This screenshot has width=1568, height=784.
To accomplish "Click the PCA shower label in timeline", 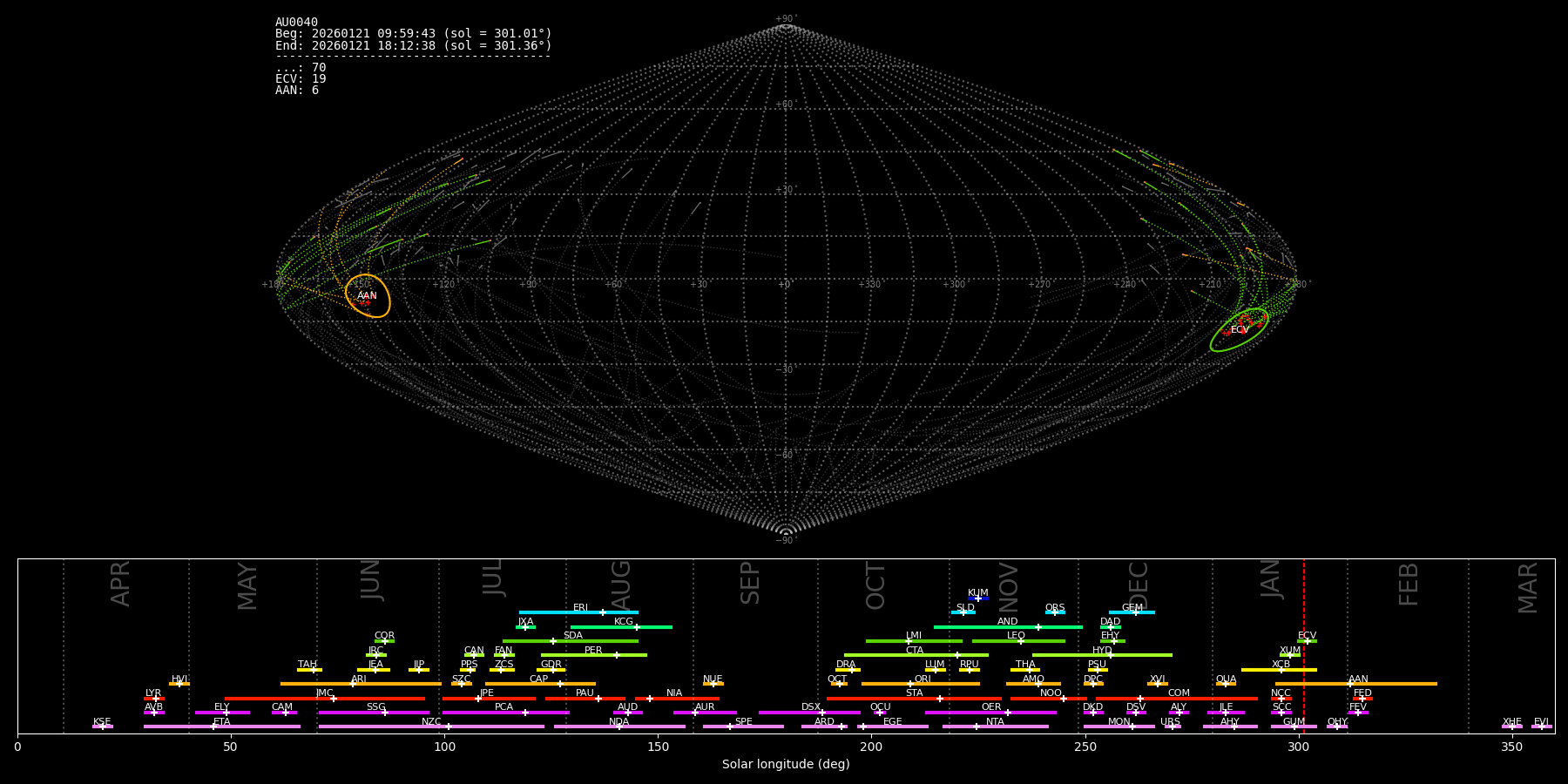I will (504, 707).
